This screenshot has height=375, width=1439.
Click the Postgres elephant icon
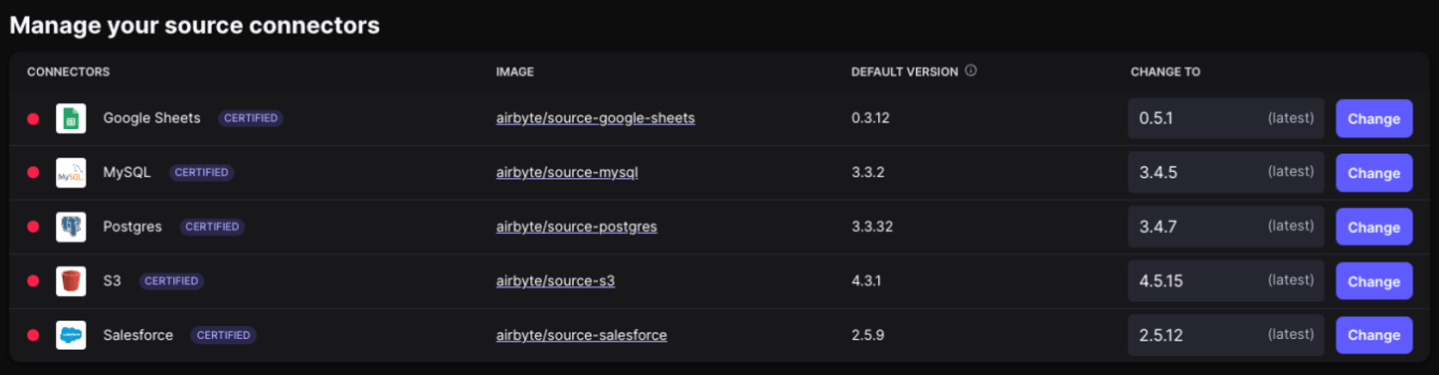point(71,227)
